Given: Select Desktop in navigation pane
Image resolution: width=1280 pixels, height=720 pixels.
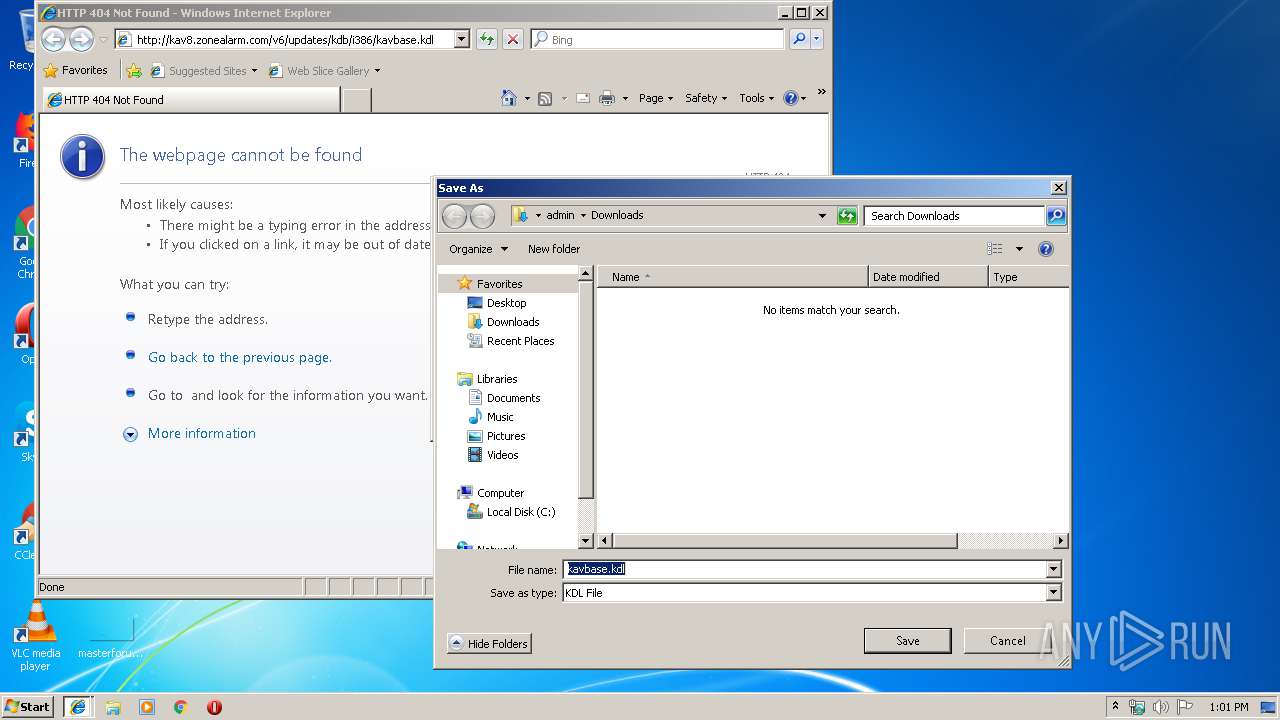Looking at the screenshot, I should [x=506, y=303].
